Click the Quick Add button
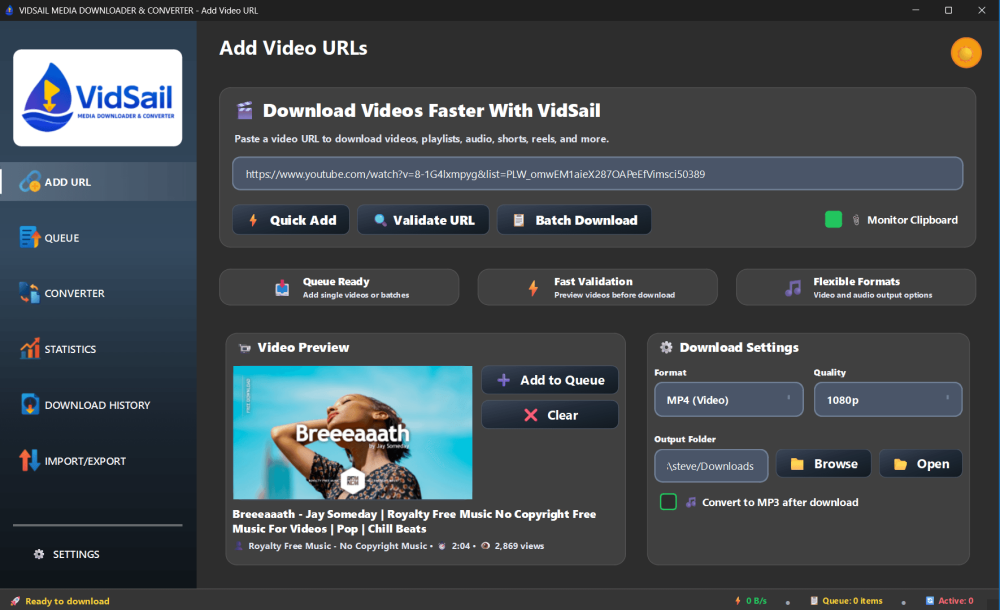This screenshot has height=610, width=1000. pos(291,220)
